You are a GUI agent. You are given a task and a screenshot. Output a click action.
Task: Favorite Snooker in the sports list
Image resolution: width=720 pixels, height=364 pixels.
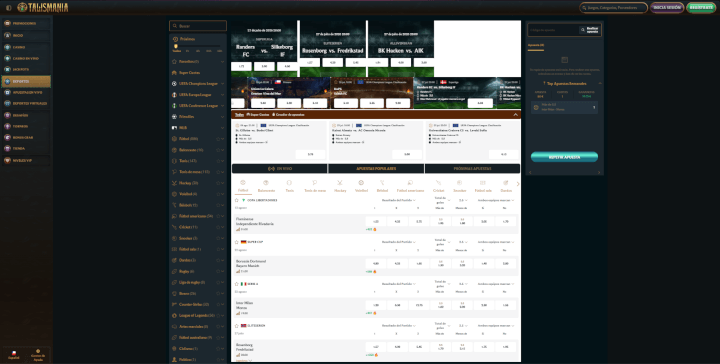(218, 238)
